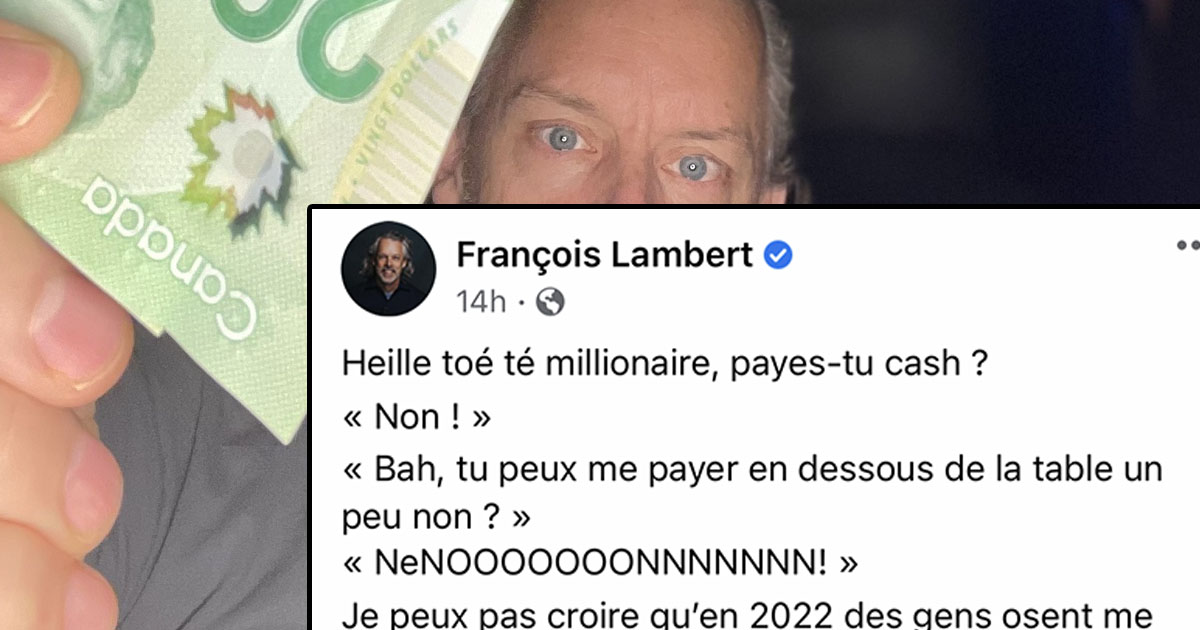
Task: Click the blue verified badge checkmark
Action: pos(778,257)
